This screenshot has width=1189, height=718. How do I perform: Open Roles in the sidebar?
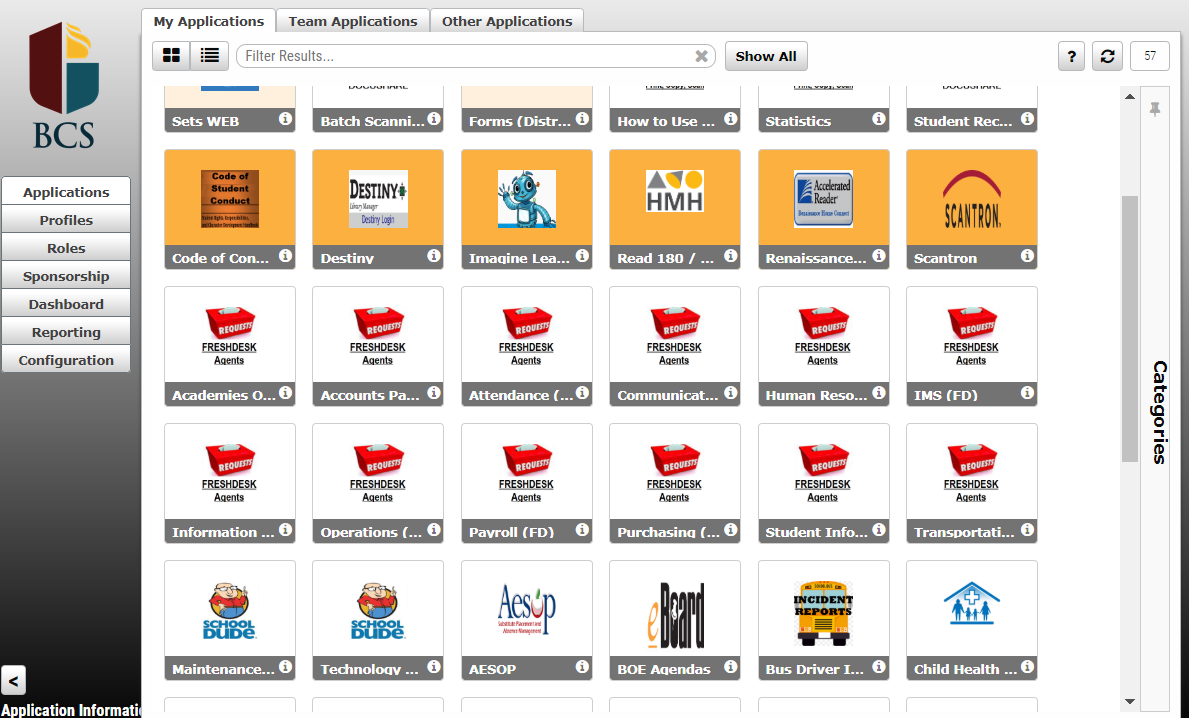coord(66,248)
